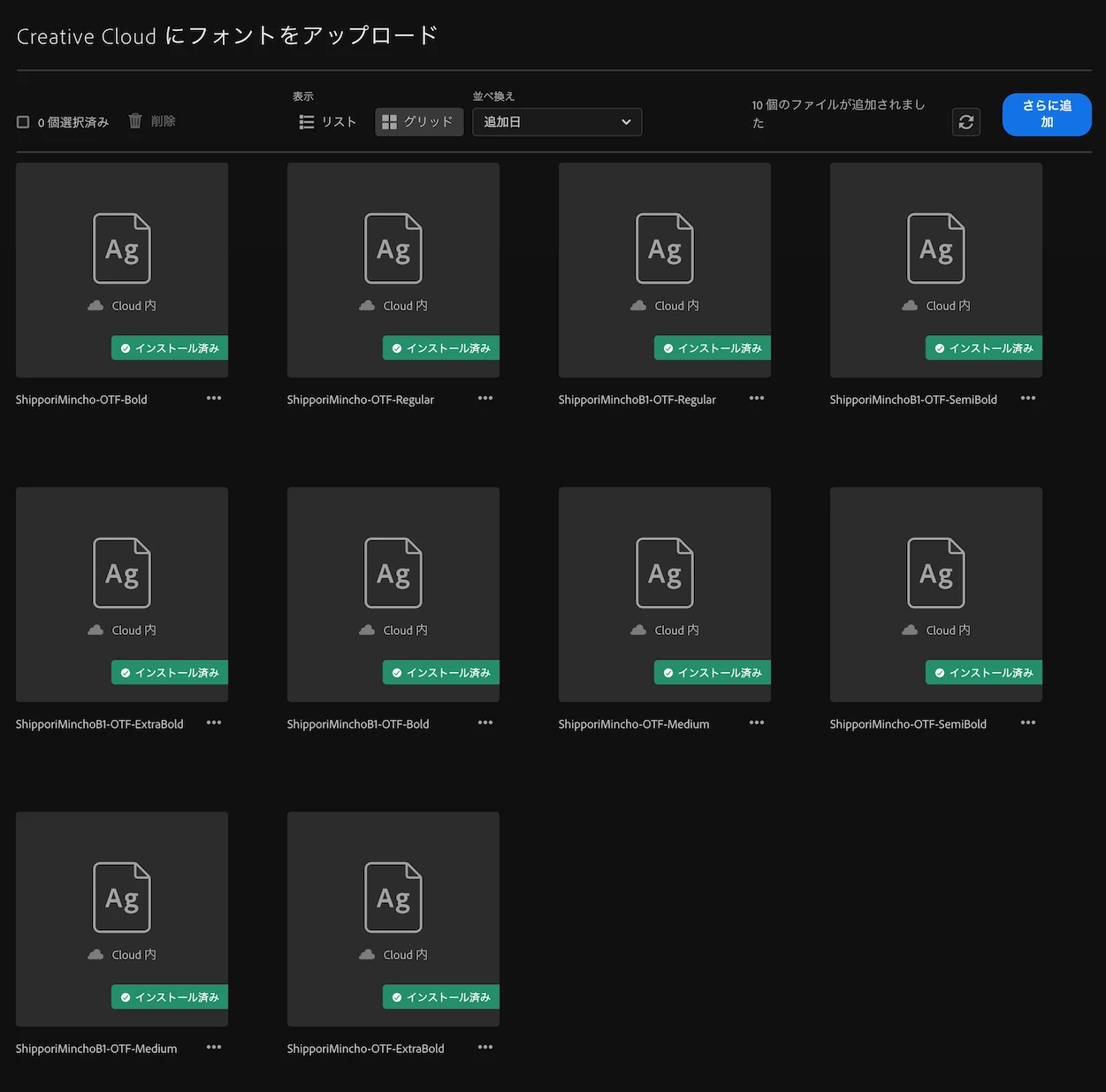Click インストール済み badge on ShipporiMinchoB1-OTF-ExtraBold
The width and height of the screenshot is (1106, 1092).
[x=170, y=673]
